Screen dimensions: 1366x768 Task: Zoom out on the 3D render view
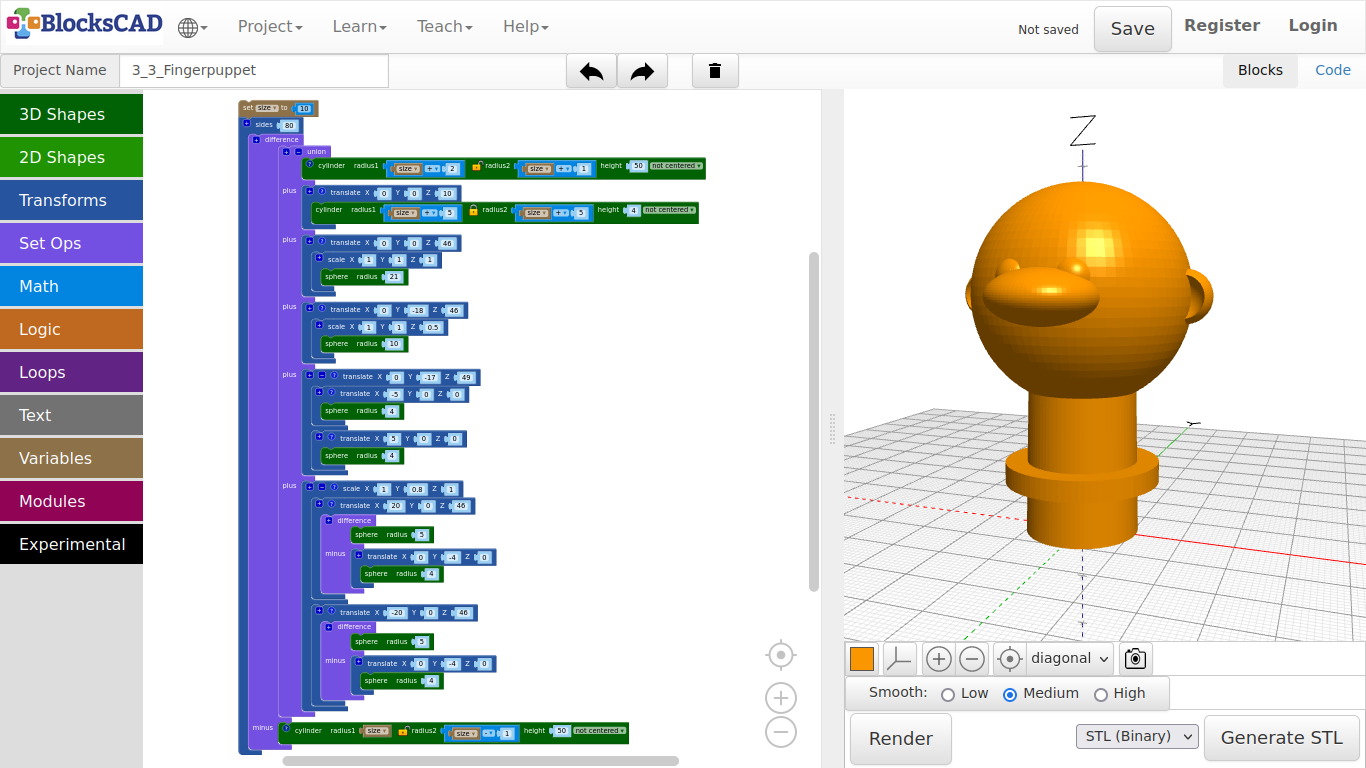[x=972, y=659]
